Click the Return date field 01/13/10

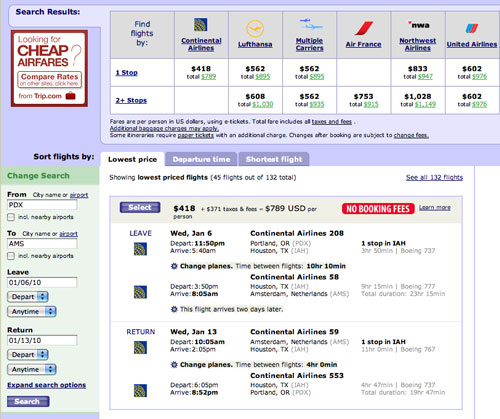point(42,340)
